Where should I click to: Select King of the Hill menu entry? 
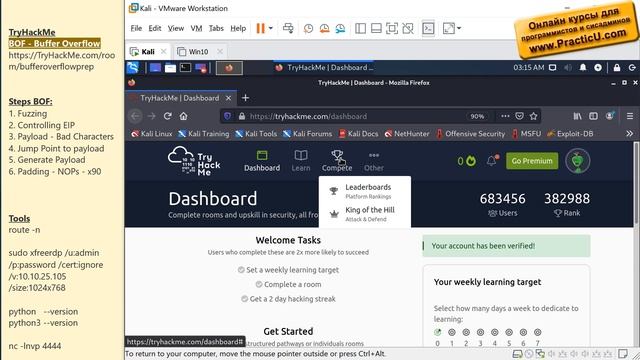coord(364,213)
